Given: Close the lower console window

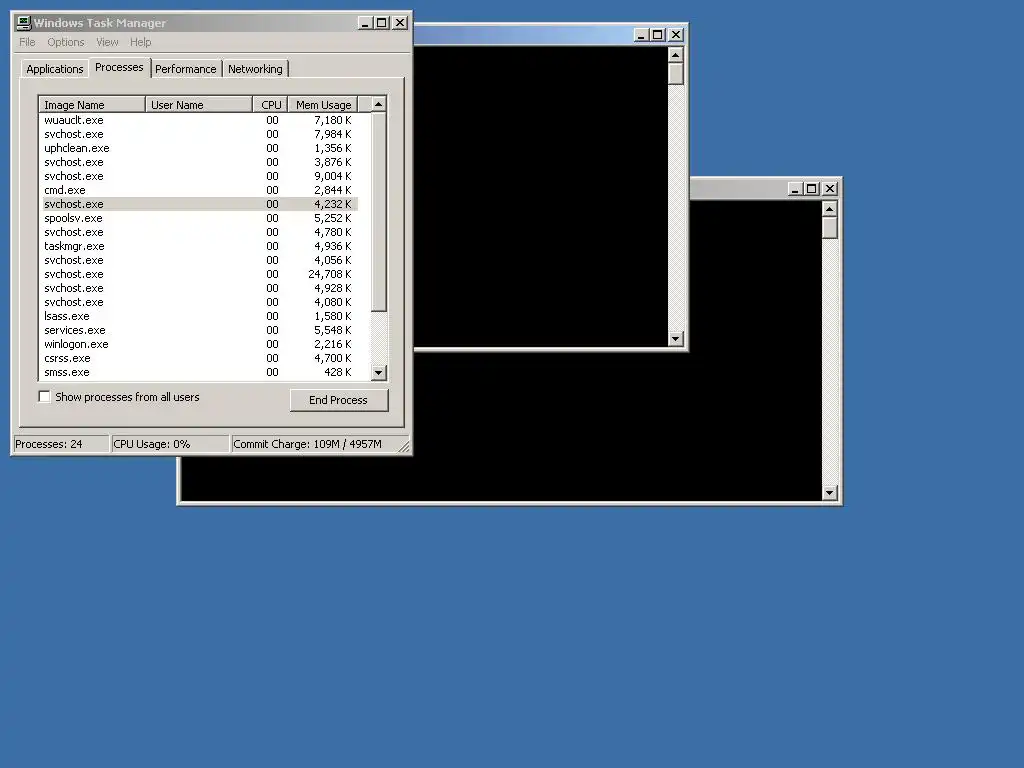Looking at the screenshot, I should pyautogui.click(x=830, y=189).
